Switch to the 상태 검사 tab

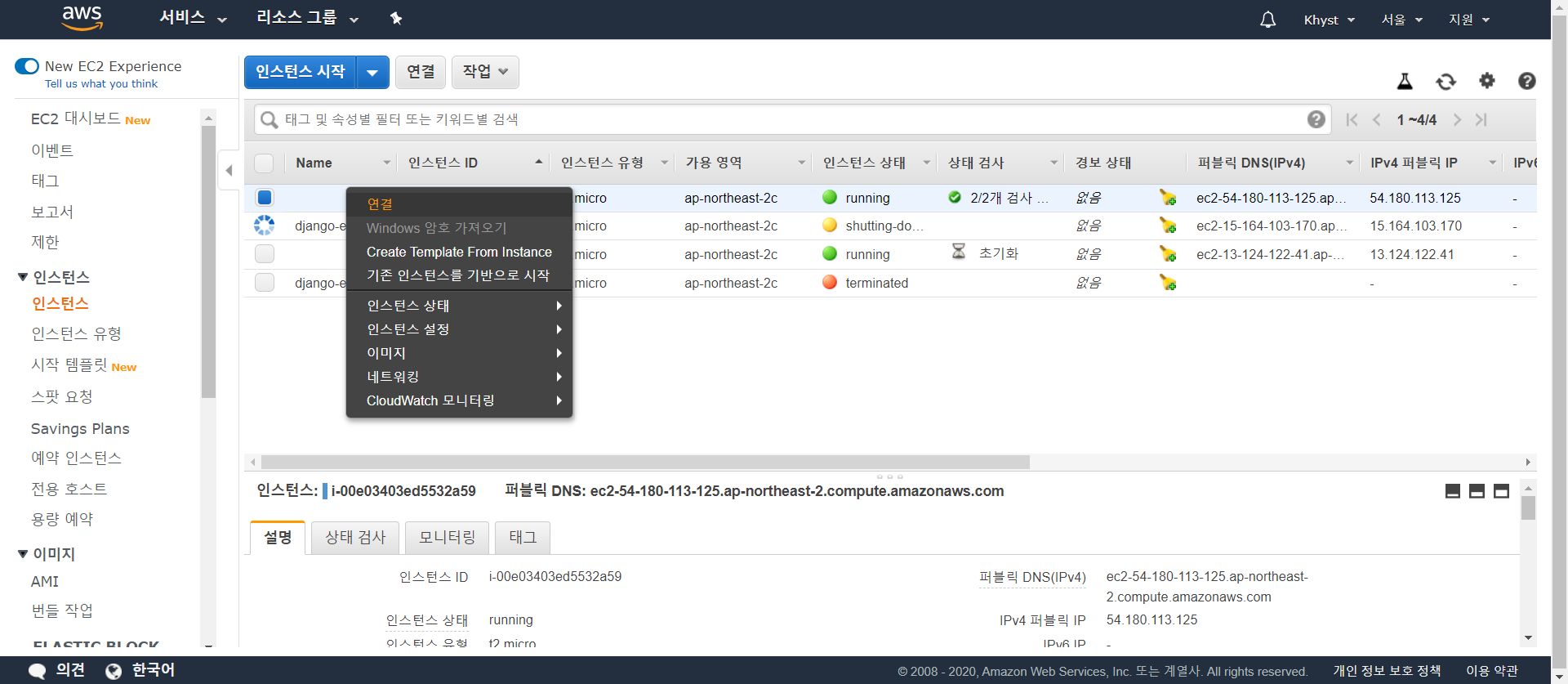[355, 538]
